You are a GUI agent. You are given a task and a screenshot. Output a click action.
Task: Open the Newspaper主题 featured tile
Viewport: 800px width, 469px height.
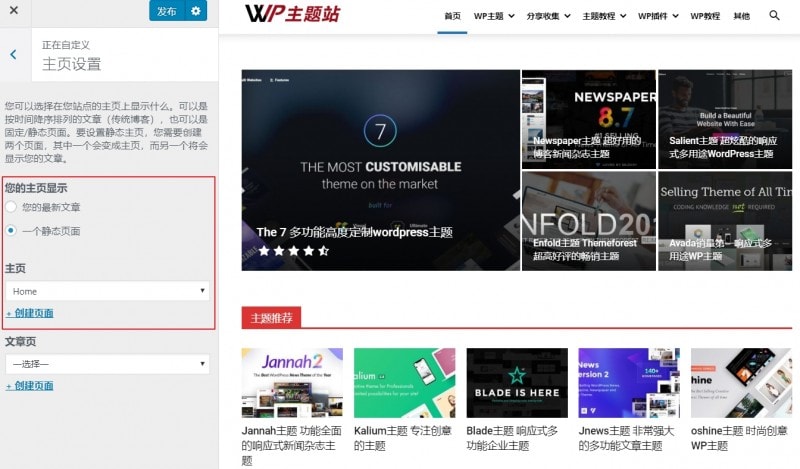point(589,119)
